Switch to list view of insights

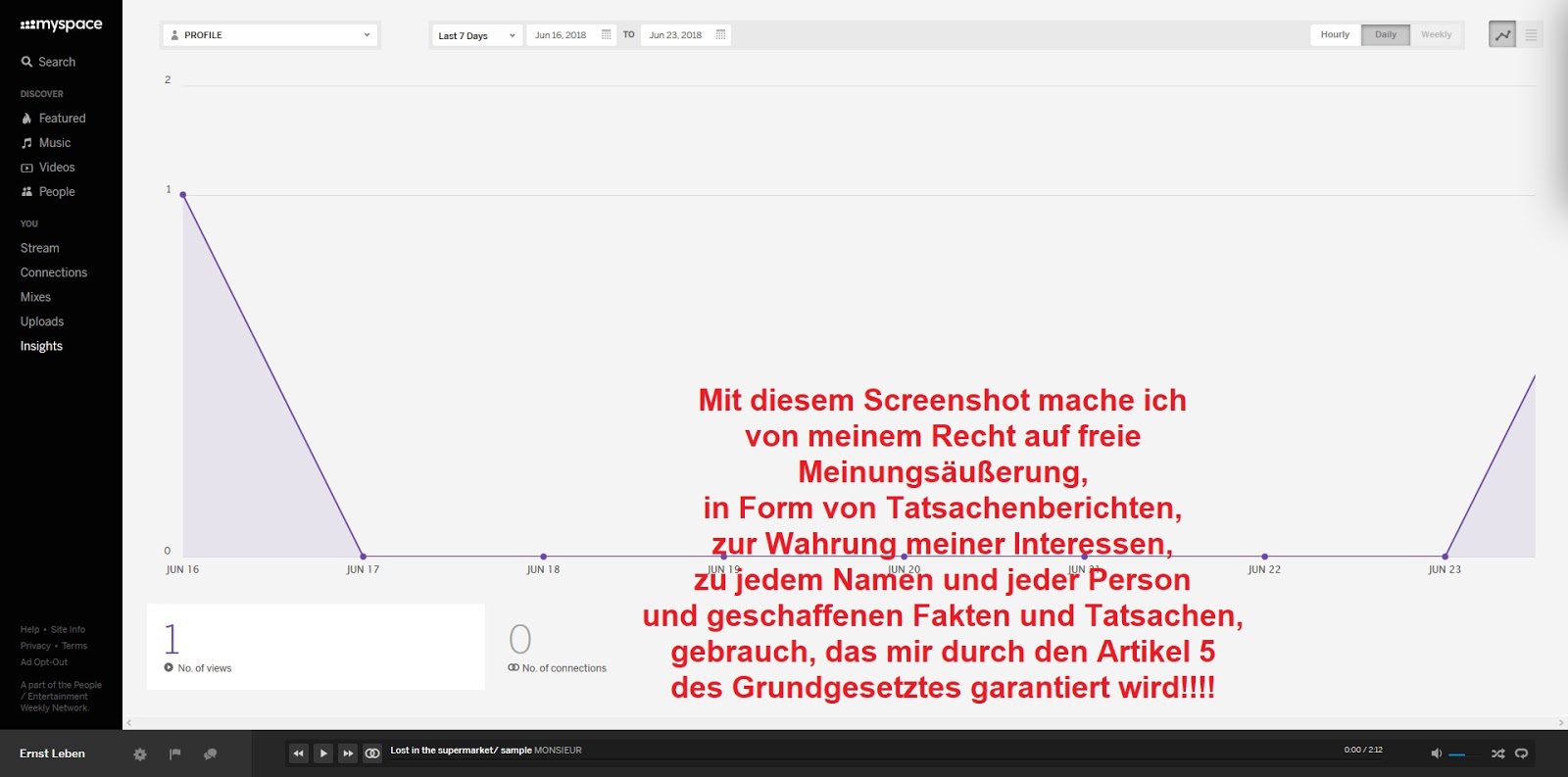(x=1531, y=34)
